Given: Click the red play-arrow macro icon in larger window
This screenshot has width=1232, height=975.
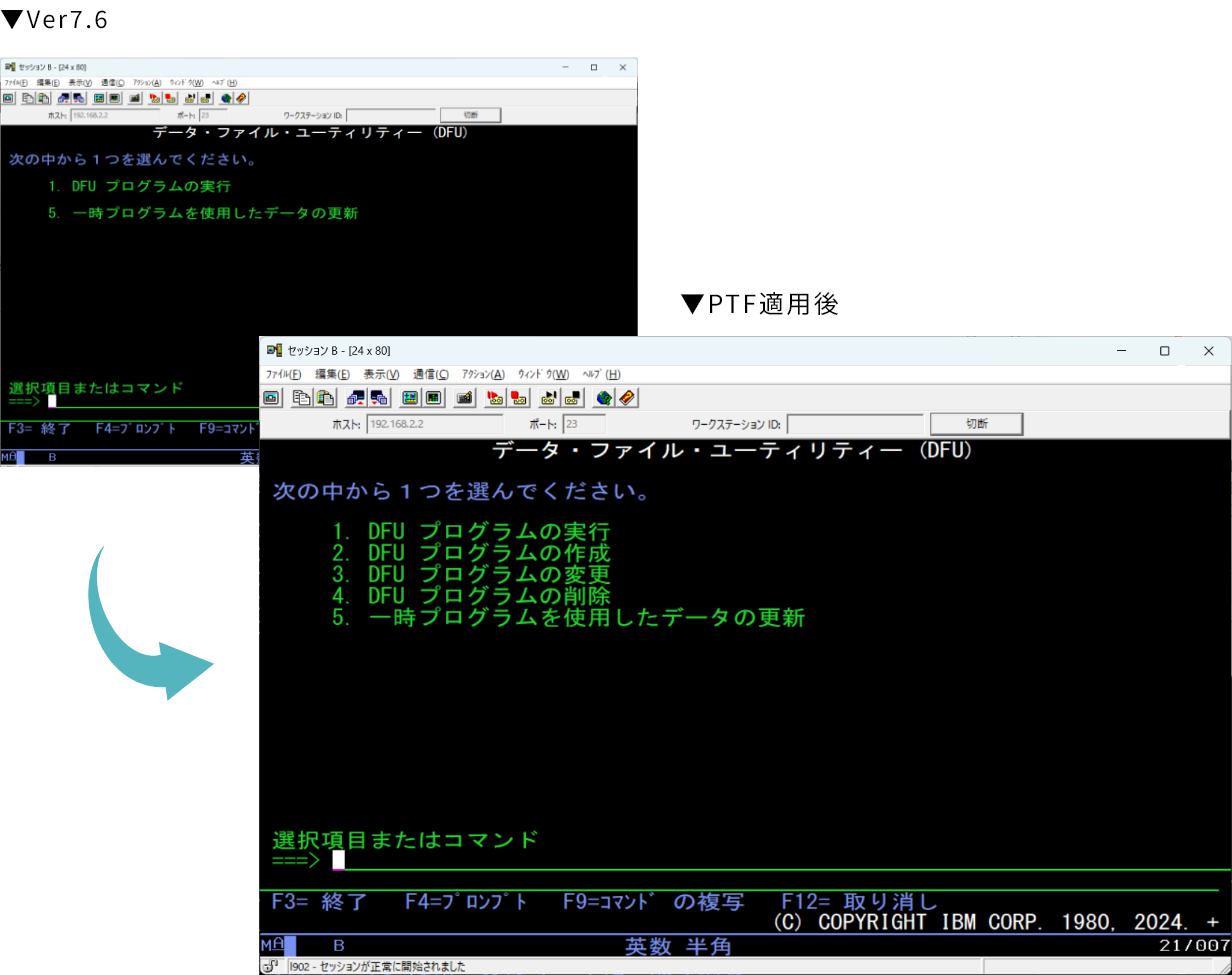Looking at the screenshot, I should [494, 398].
